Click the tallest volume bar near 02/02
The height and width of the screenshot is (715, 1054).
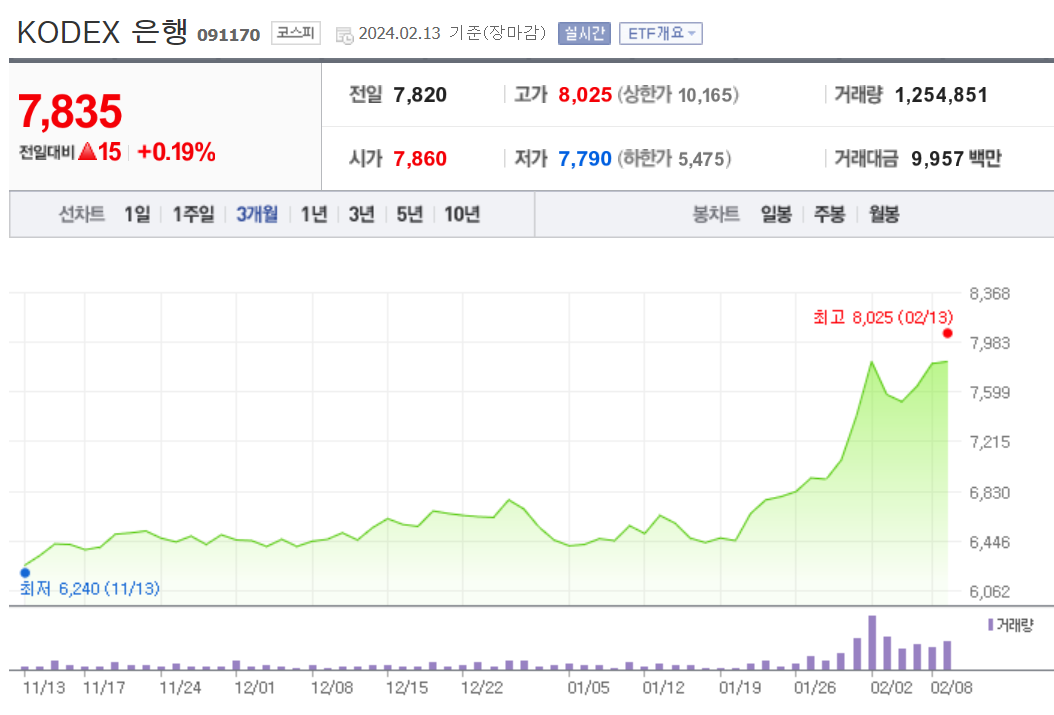[872, 642]
